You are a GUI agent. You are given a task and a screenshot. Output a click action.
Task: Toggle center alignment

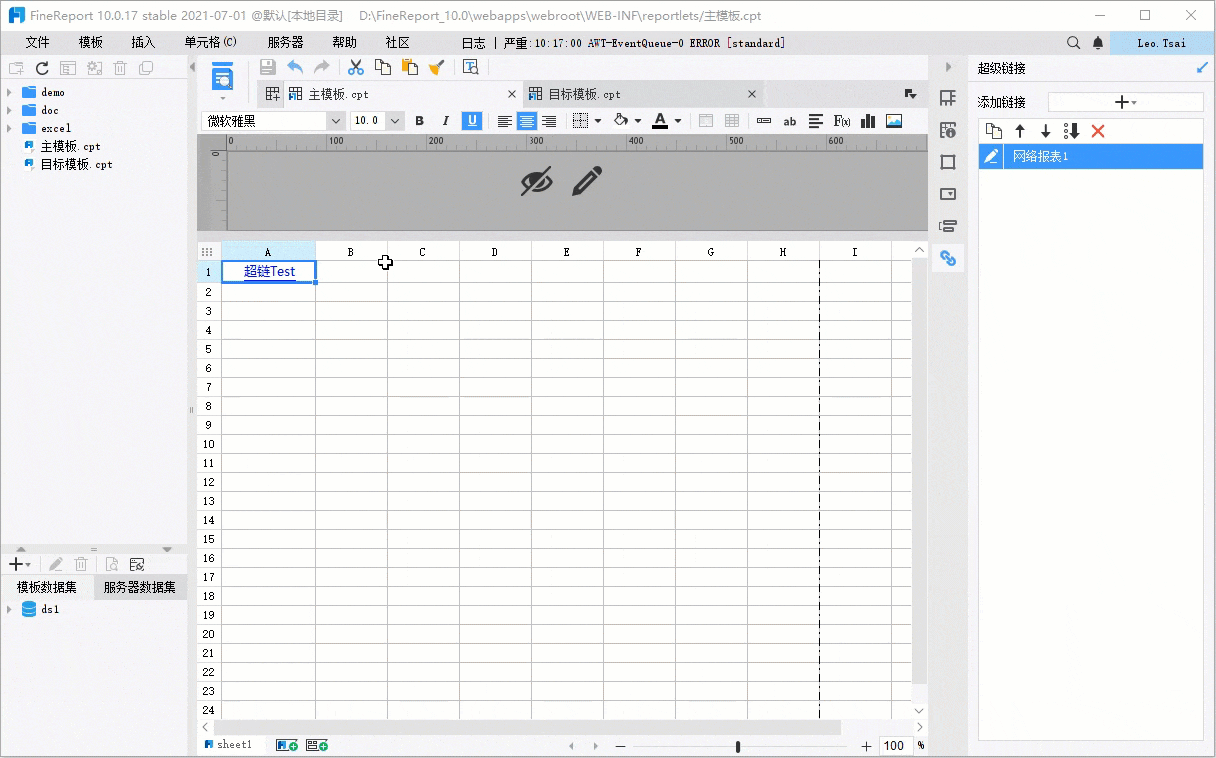pos(526,121)
